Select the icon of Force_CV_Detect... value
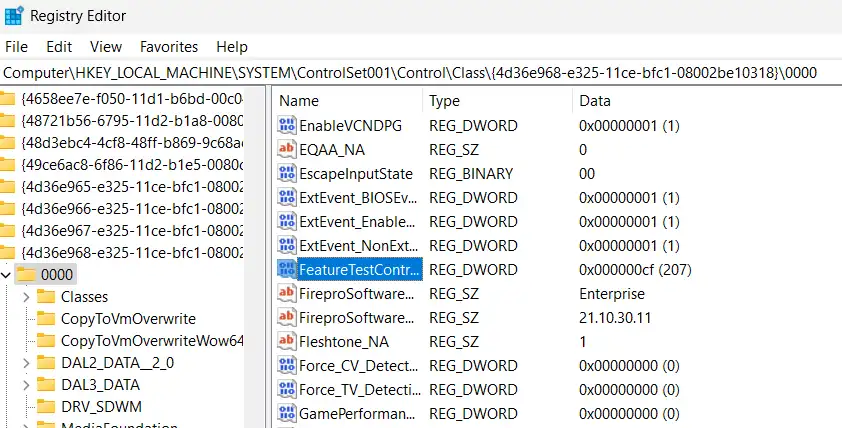Image resolution: width=842 pixels, height=428 pixels. pyautogui.click(x=287, y=366)
